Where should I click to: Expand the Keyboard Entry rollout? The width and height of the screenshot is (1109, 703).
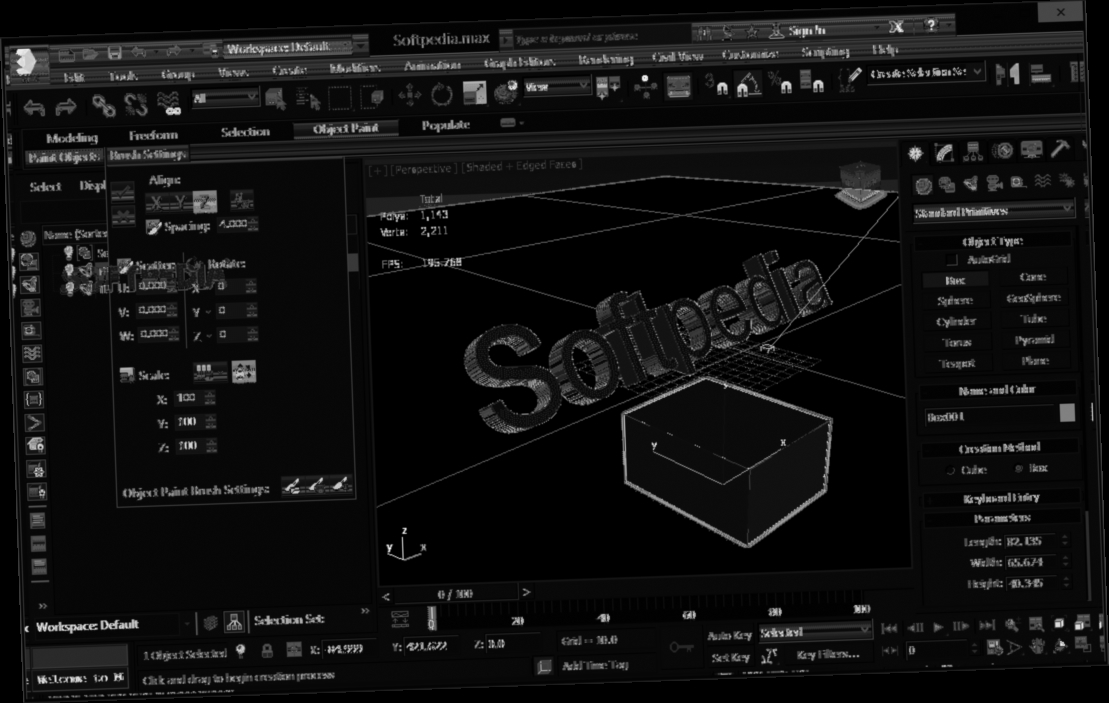1001,498
